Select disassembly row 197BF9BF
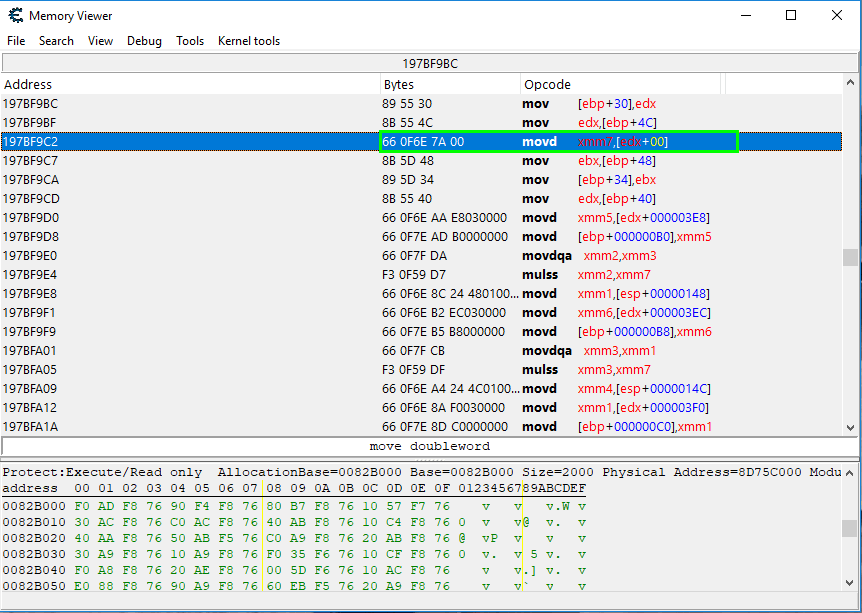The image size is (862, 613). (421, 123)
